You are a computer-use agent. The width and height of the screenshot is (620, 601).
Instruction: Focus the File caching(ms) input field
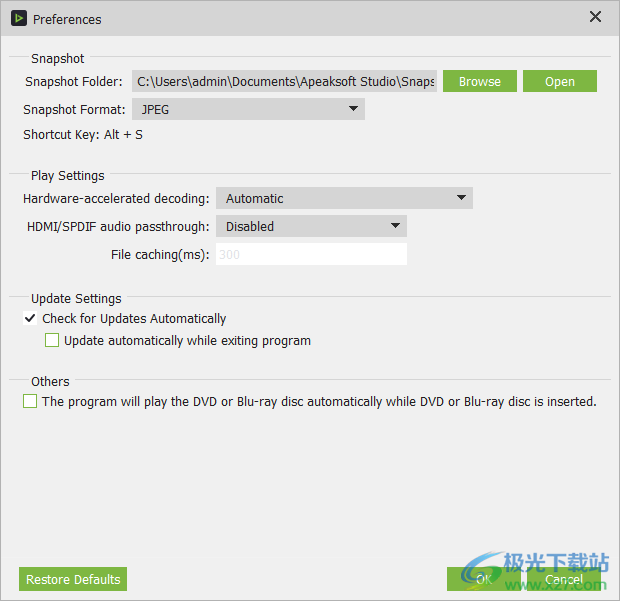point(311,255)
